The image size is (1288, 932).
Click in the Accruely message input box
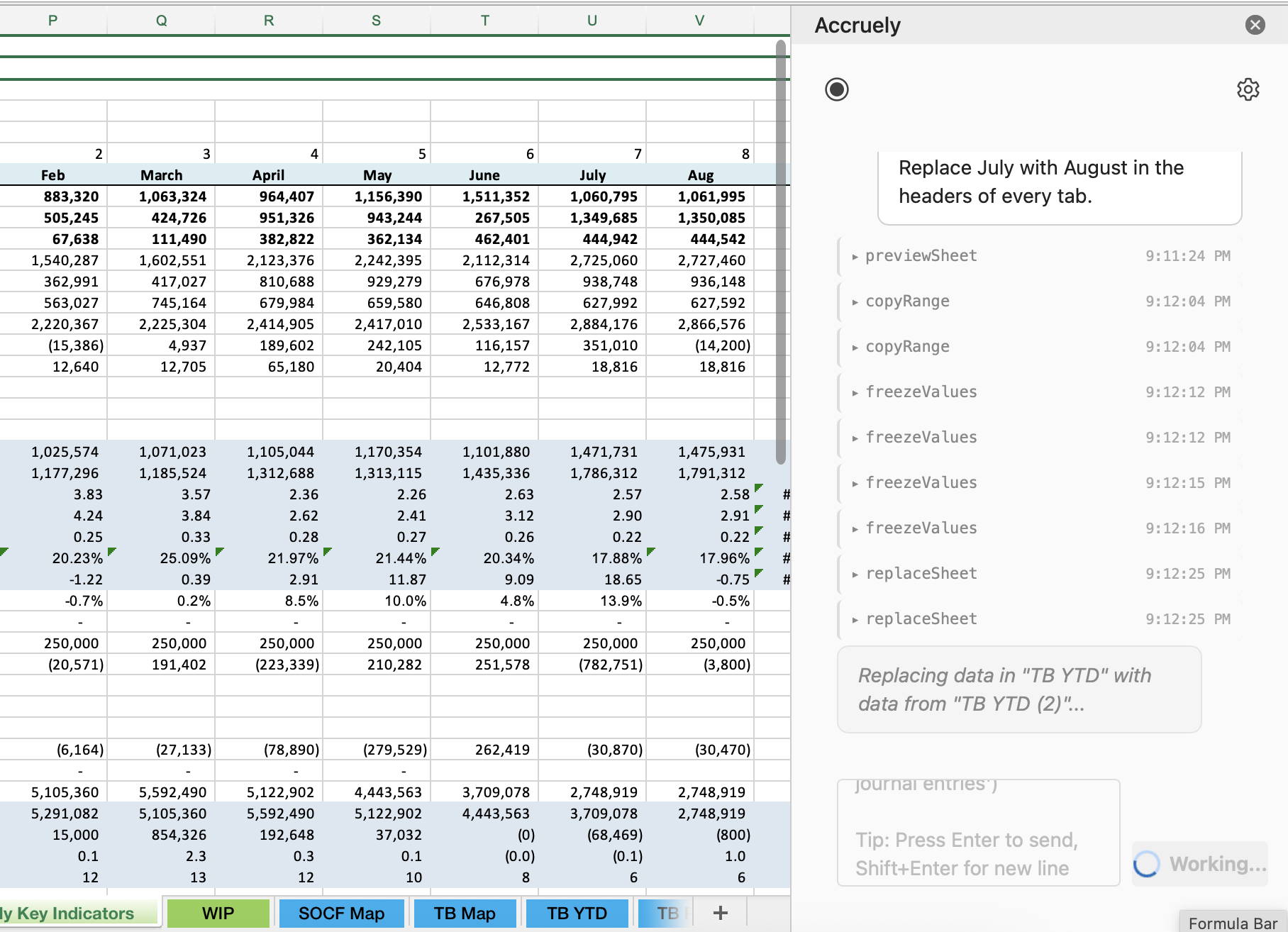[x=977, y=833]
